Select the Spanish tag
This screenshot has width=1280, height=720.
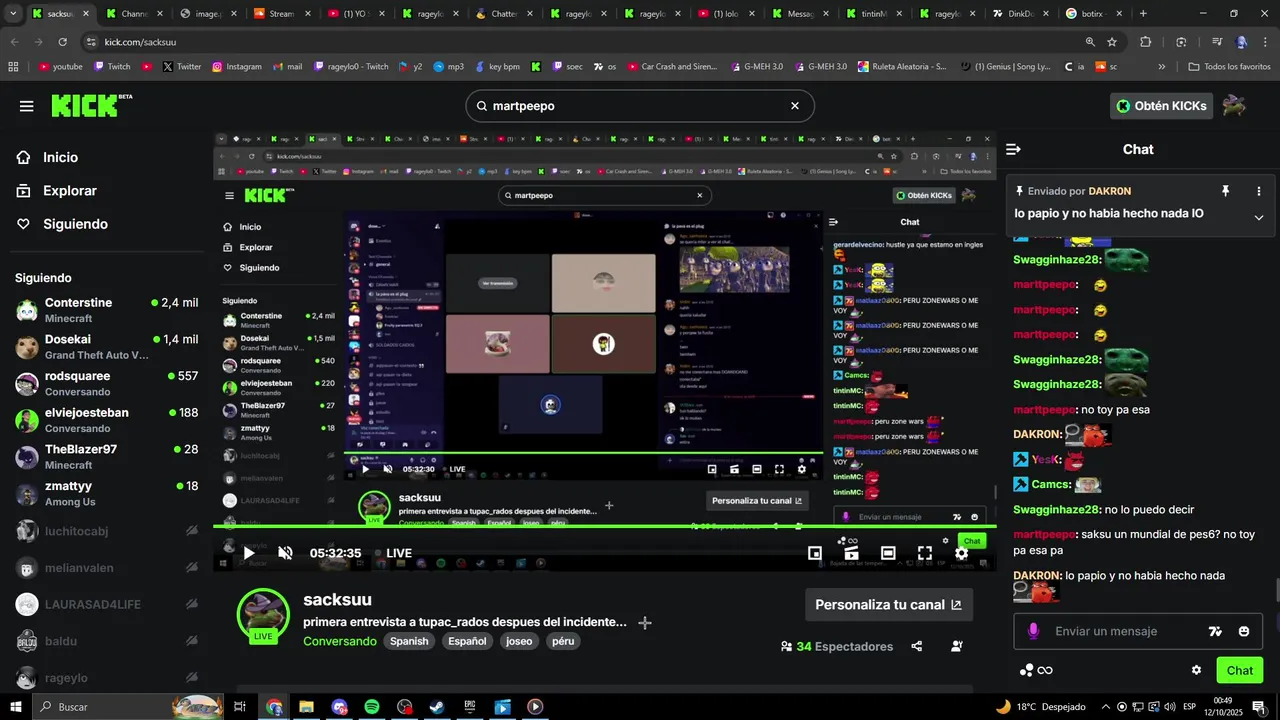pyautogui.click(x=409, y=641)
